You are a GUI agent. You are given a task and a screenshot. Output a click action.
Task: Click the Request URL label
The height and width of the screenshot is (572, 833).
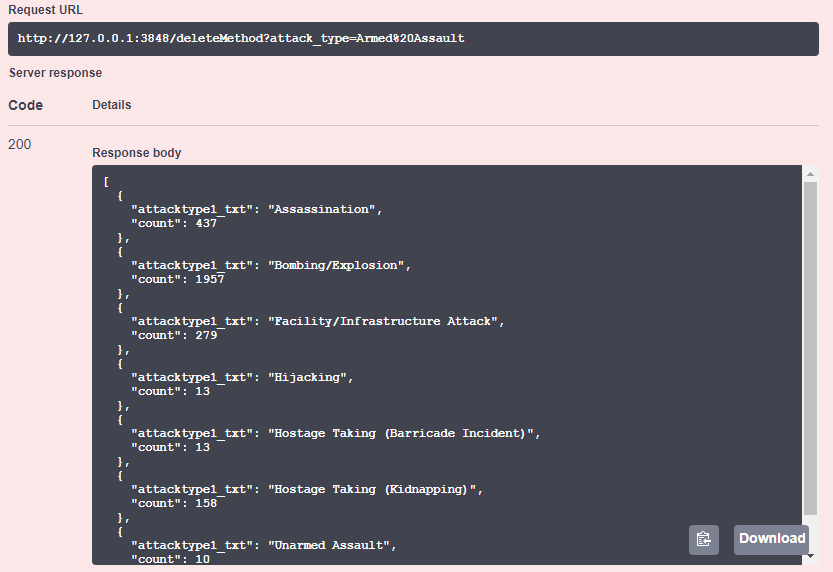46,10
